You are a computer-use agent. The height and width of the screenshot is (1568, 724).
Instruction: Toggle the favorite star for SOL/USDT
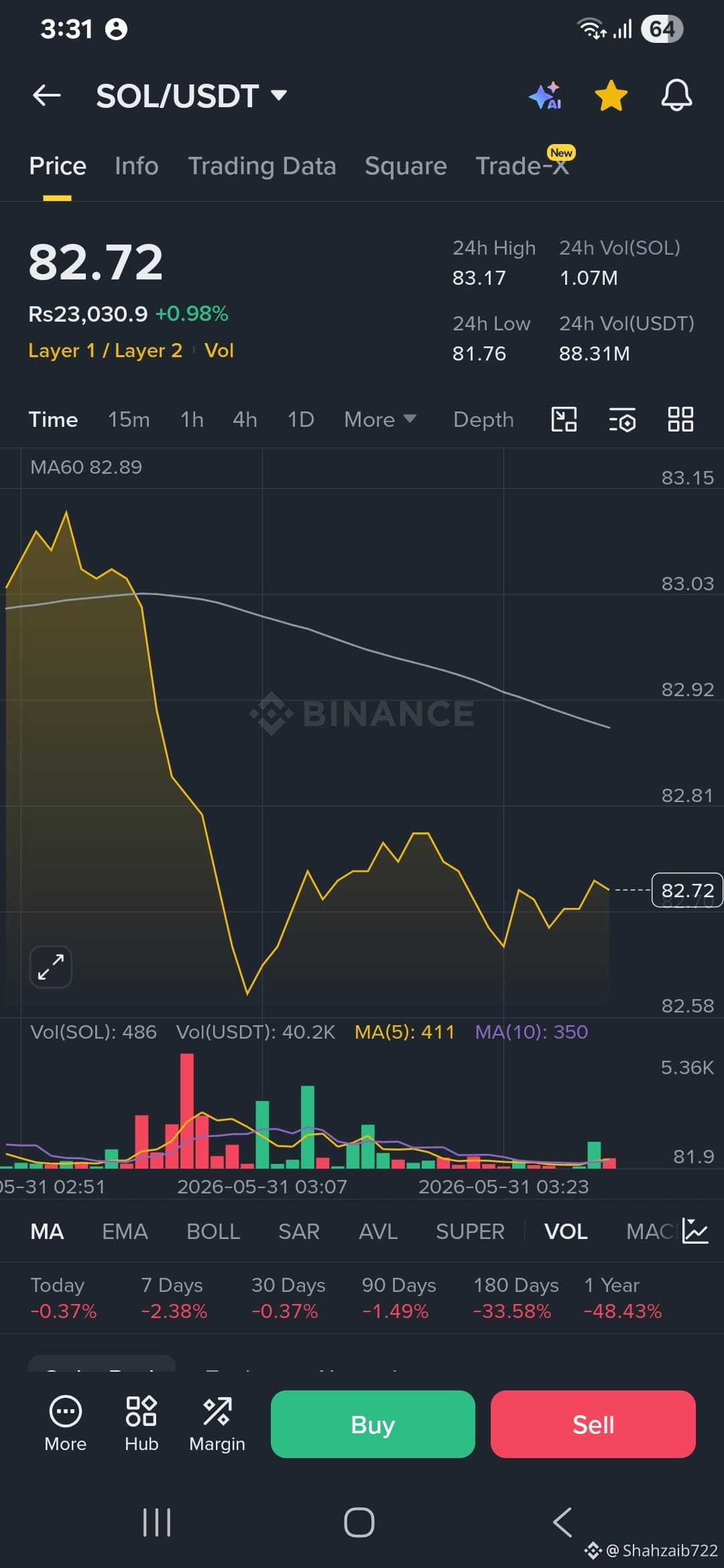[611, 95]
